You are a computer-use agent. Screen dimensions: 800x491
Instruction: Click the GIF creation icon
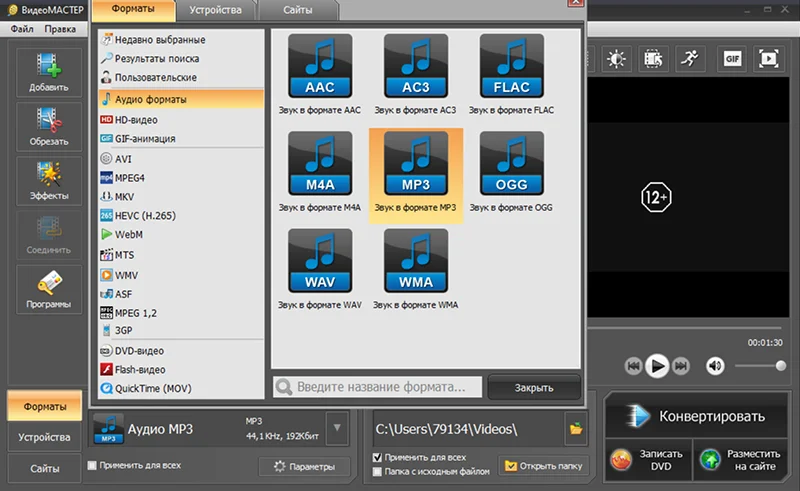[x=732, y=59]
